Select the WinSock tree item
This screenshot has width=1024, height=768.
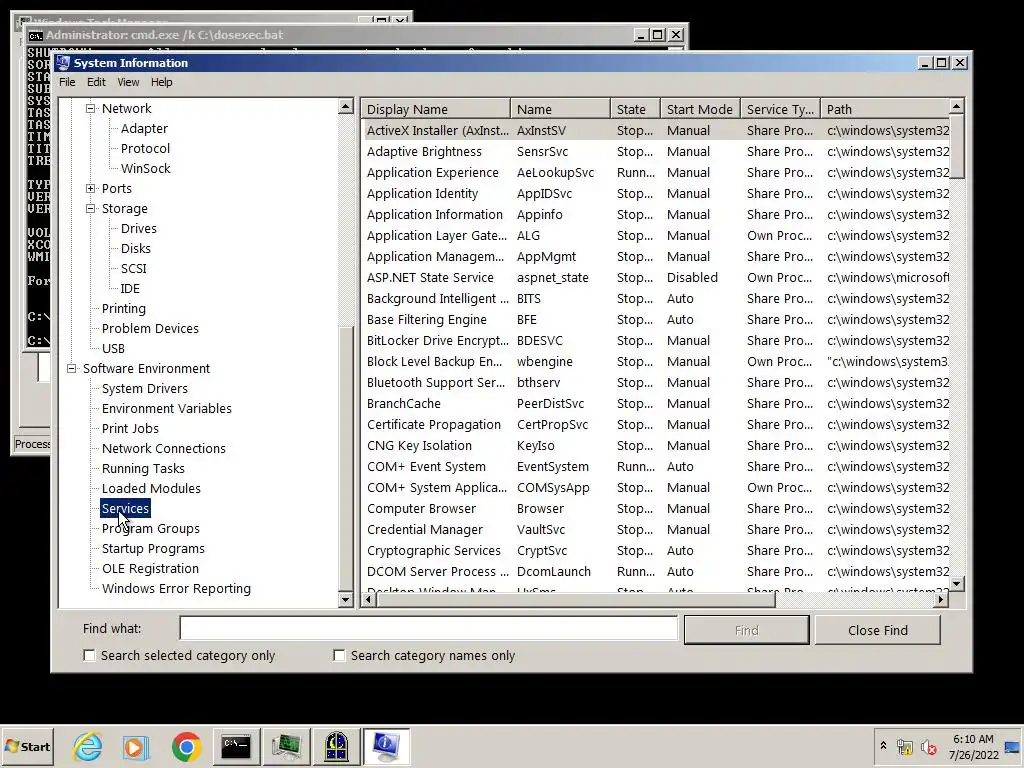(x=146, y=168)
